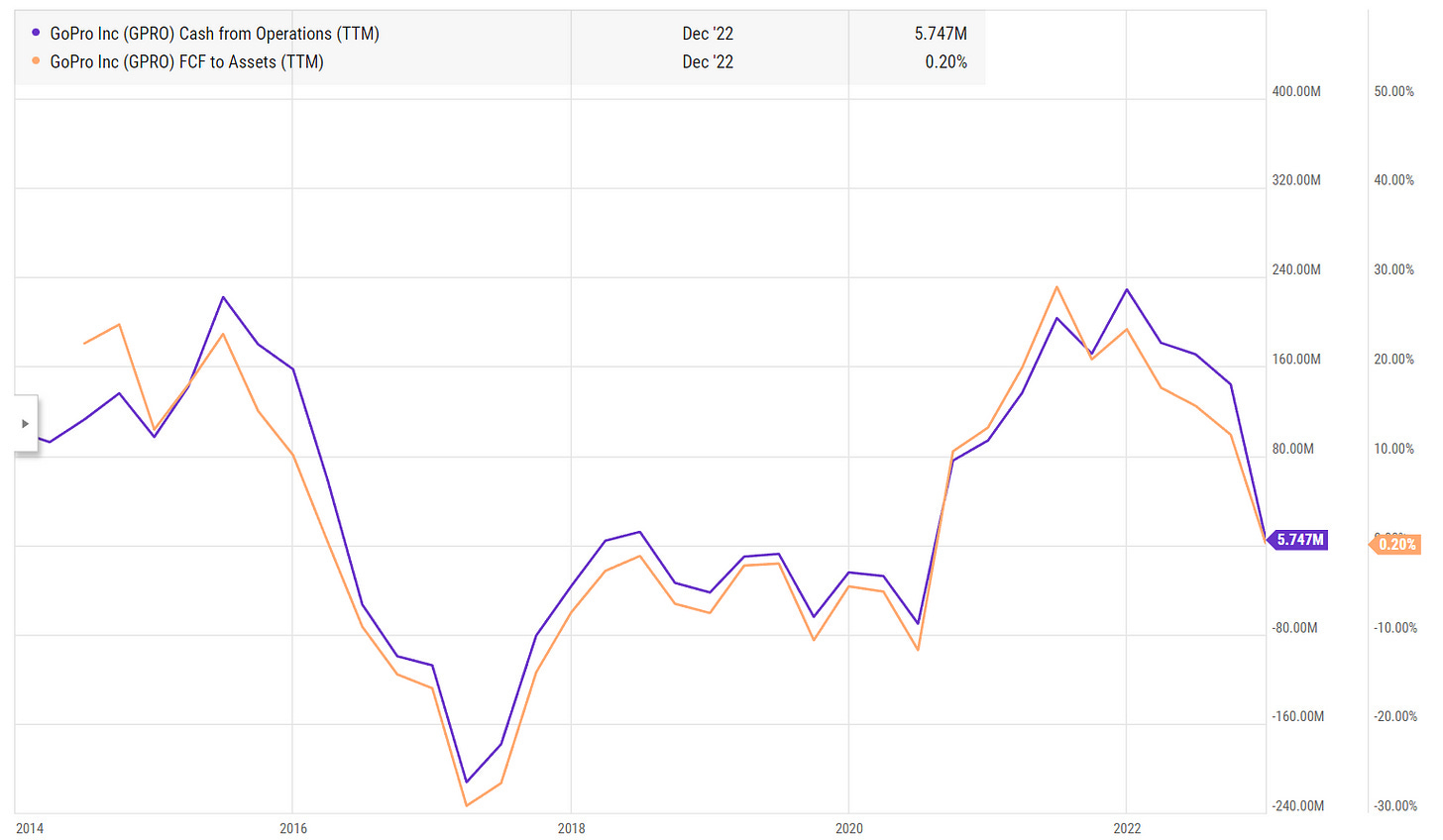Click the 5.747M value in legend table
Image resolution: width=1443 pixels, height=840 pixels.
tap(941, 34)
